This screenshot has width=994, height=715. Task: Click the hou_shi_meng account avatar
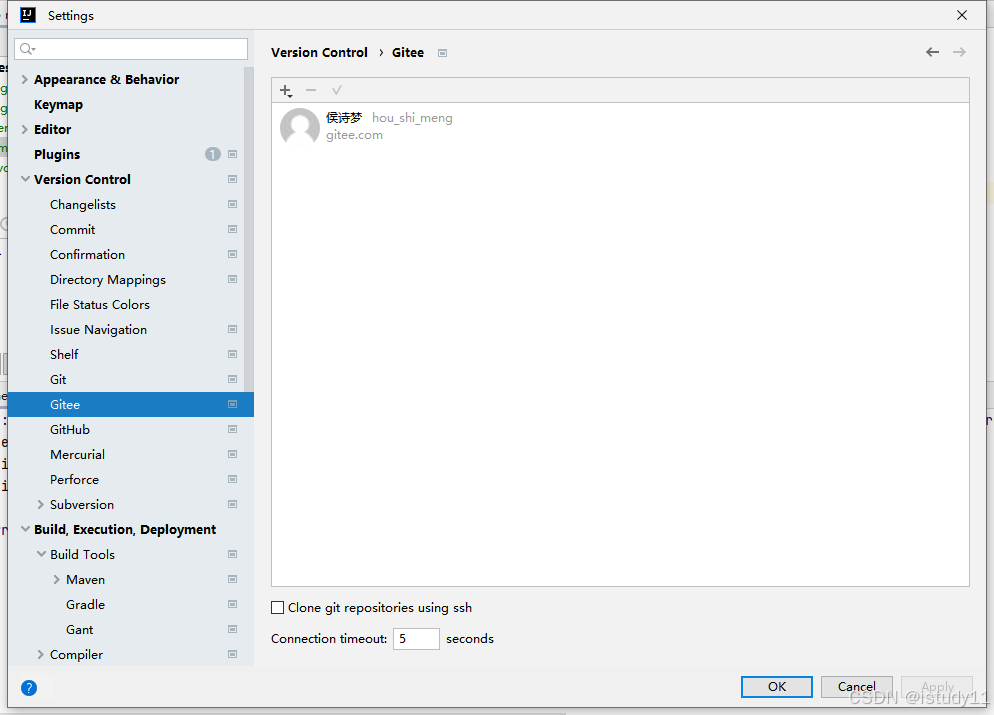pos(300,126)
